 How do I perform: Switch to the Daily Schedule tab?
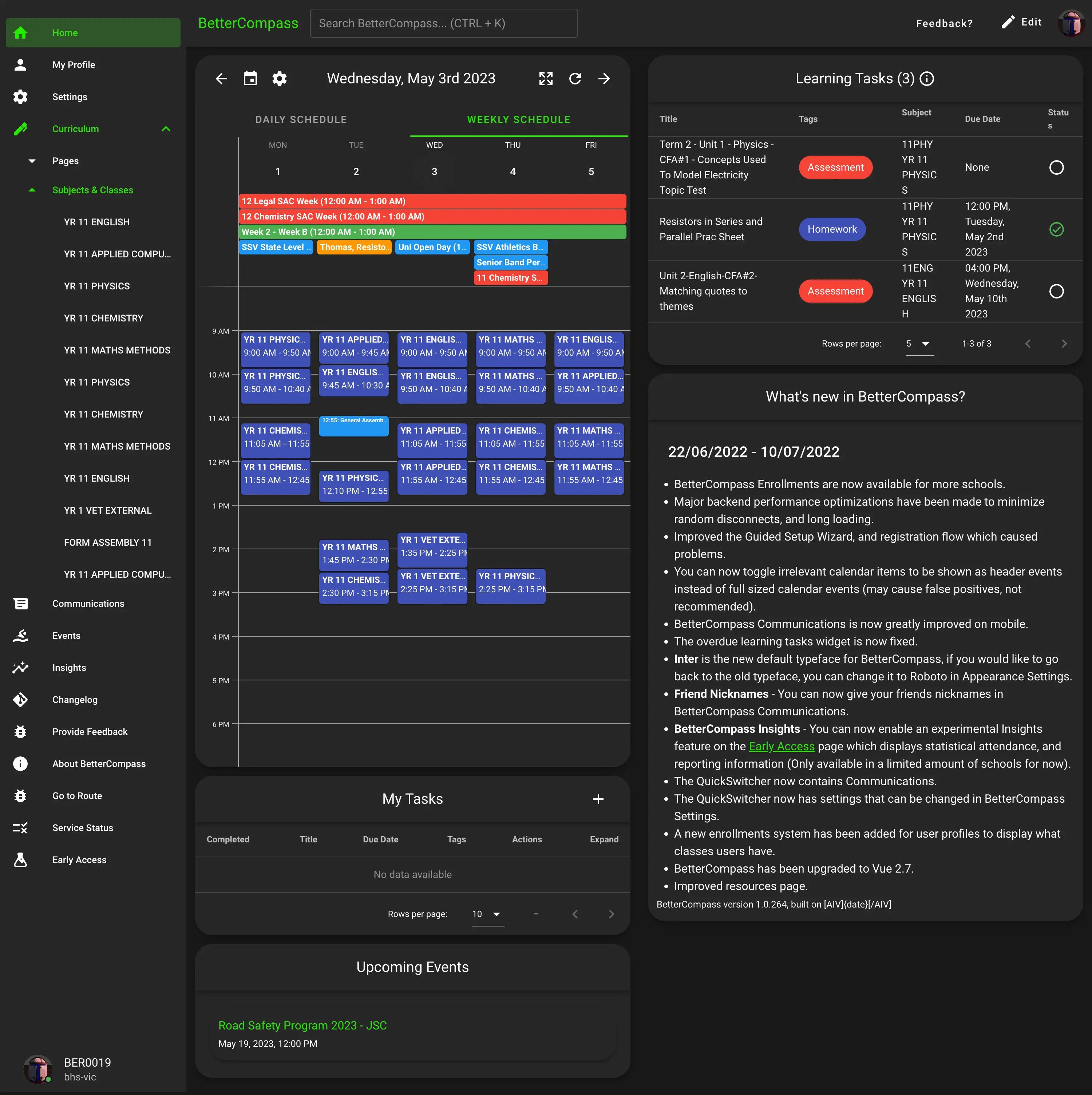pos(301,120)
